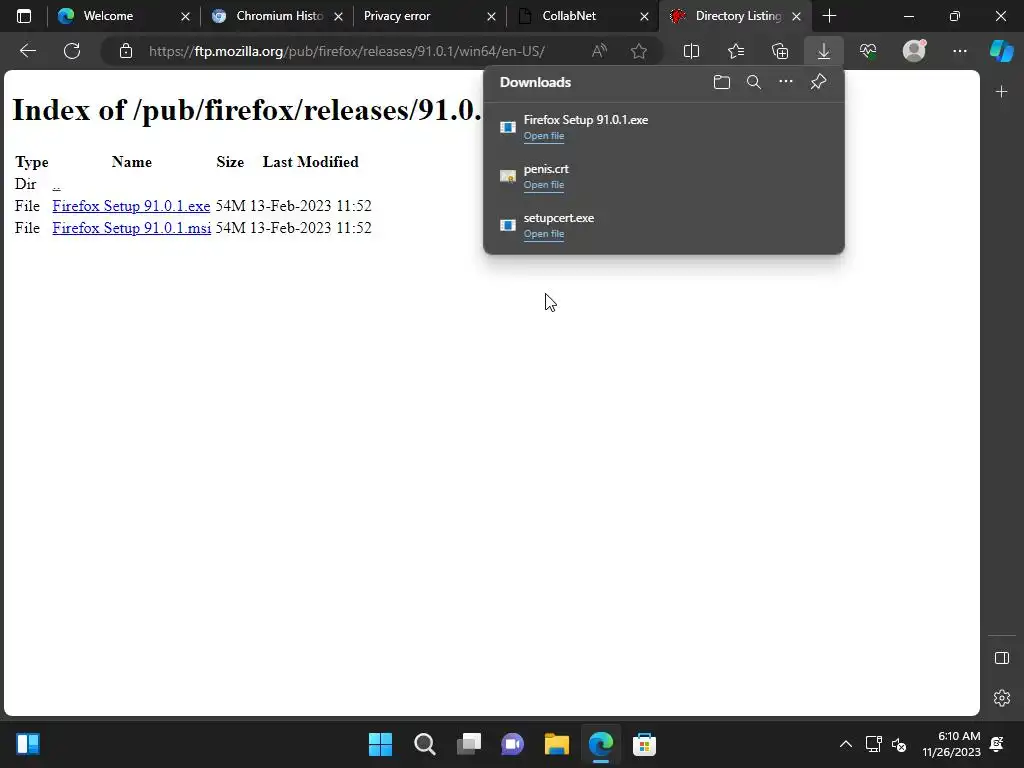Open file for setupcert.exe download
The image size is (1024, 768).
tap(543, 234)
